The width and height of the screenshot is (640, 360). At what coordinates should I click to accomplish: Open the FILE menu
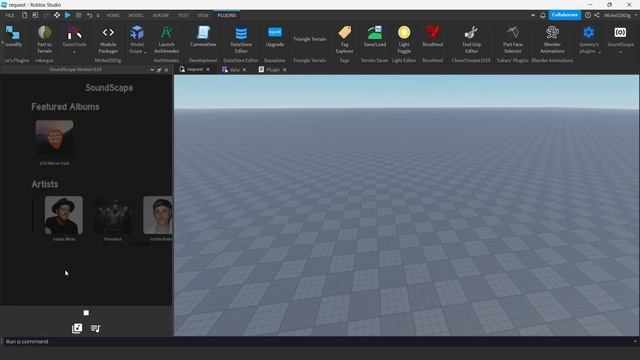click(x=10, y=15)
